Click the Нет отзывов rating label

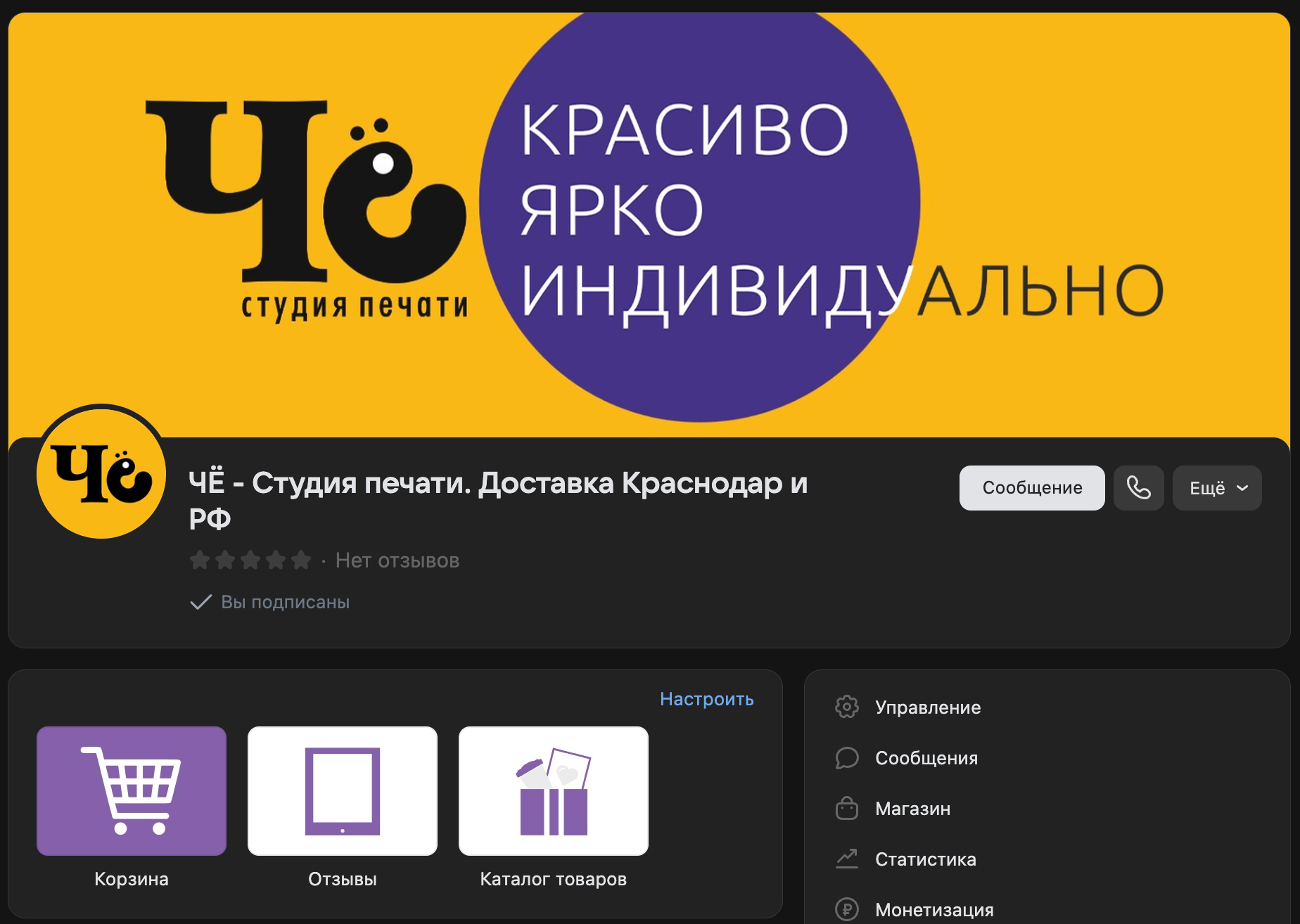397,560
